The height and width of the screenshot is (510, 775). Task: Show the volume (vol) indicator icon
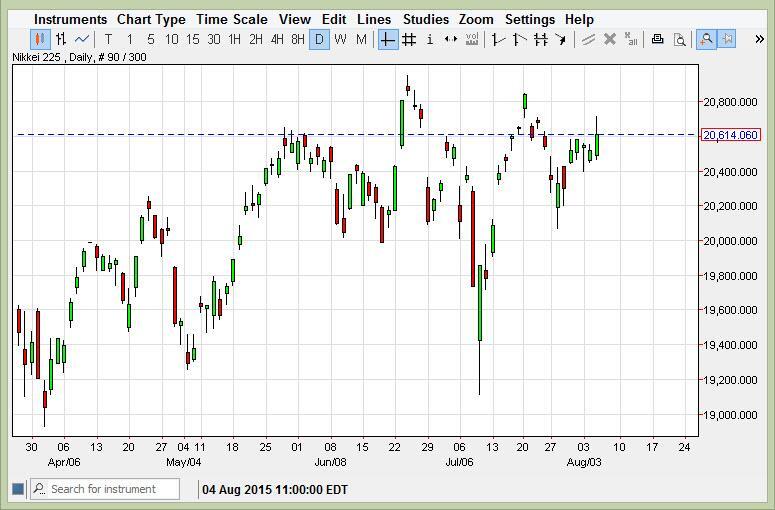tap(472, 40)
